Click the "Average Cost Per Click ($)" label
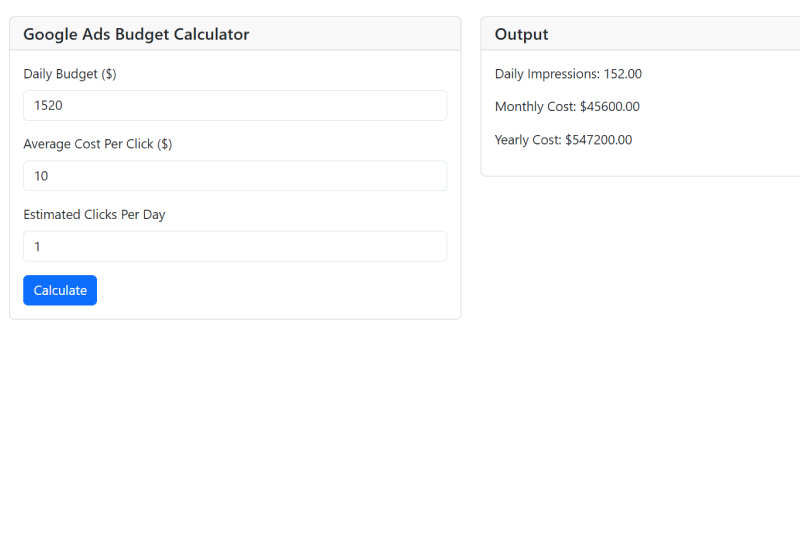Image resolution: width=800 pixels, height=550 pixels. (x=97, y=144)
